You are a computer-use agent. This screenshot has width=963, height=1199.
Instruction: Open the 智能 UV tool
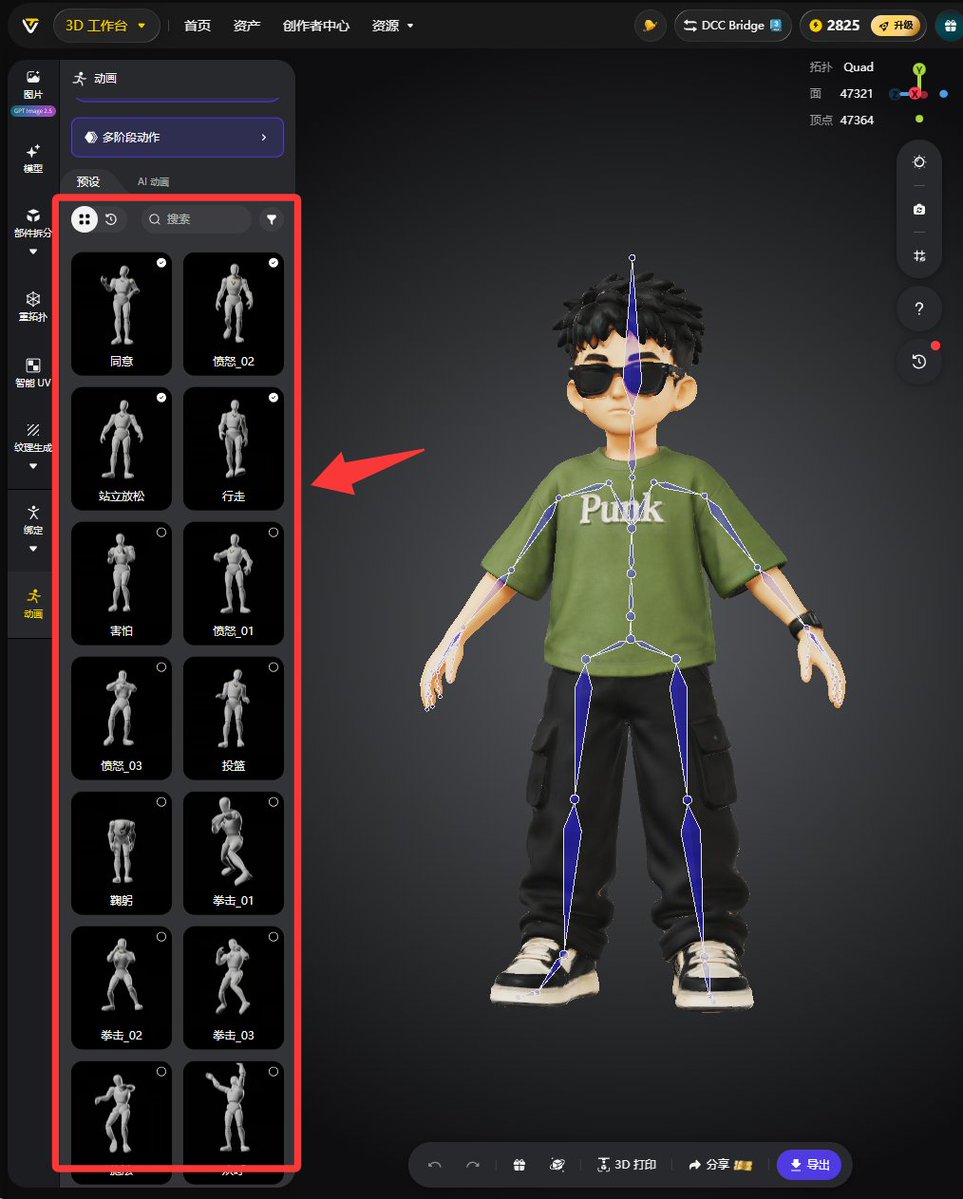(x=33, y=372)
